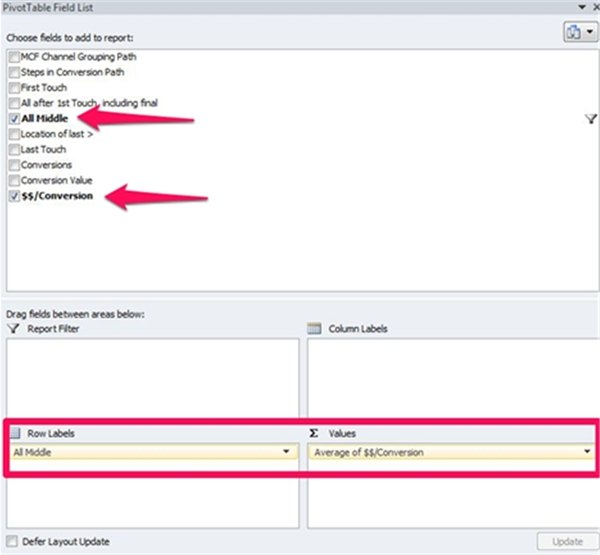This screenshot has width=600, height=555.
Task: Tick the First Touch field checkbox
Action: 13,88
